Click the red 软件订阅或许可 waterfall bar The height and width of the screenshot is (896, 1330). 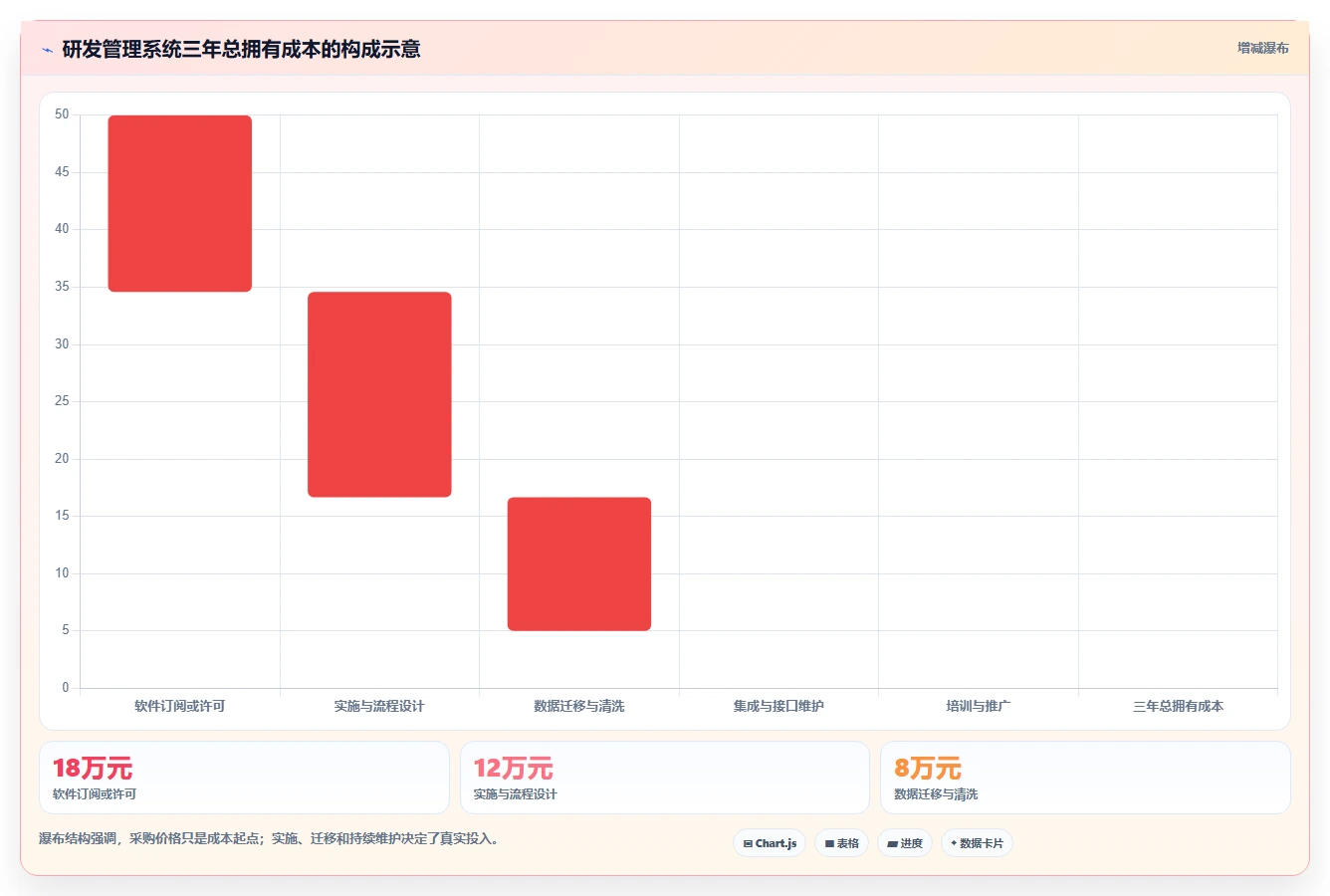180,203
